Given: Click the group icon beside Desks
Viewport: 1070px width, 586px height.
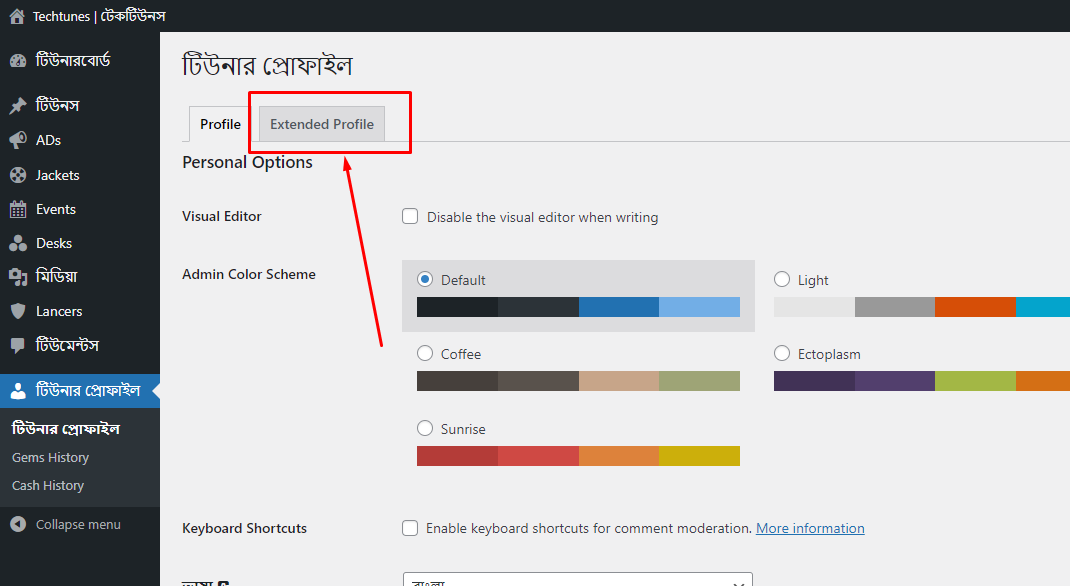Looking at the screenshot, I should coord(18,244).
